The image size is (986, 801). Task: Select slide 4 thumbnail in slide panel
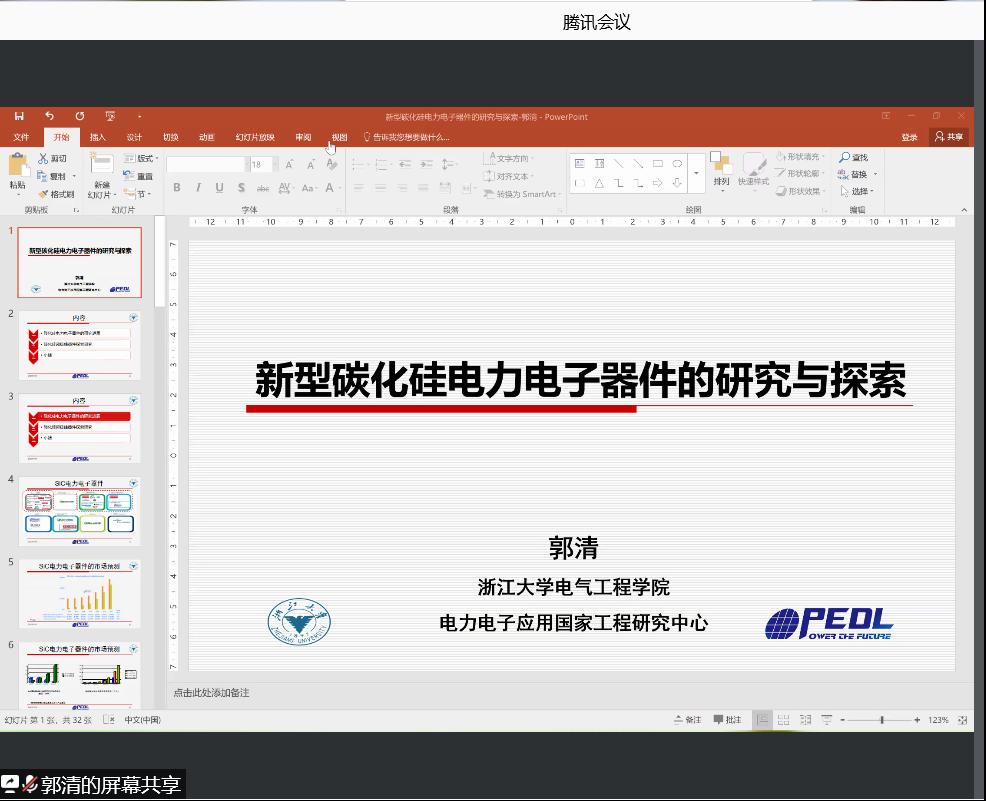pyautogui.click(x=80, y=511)
